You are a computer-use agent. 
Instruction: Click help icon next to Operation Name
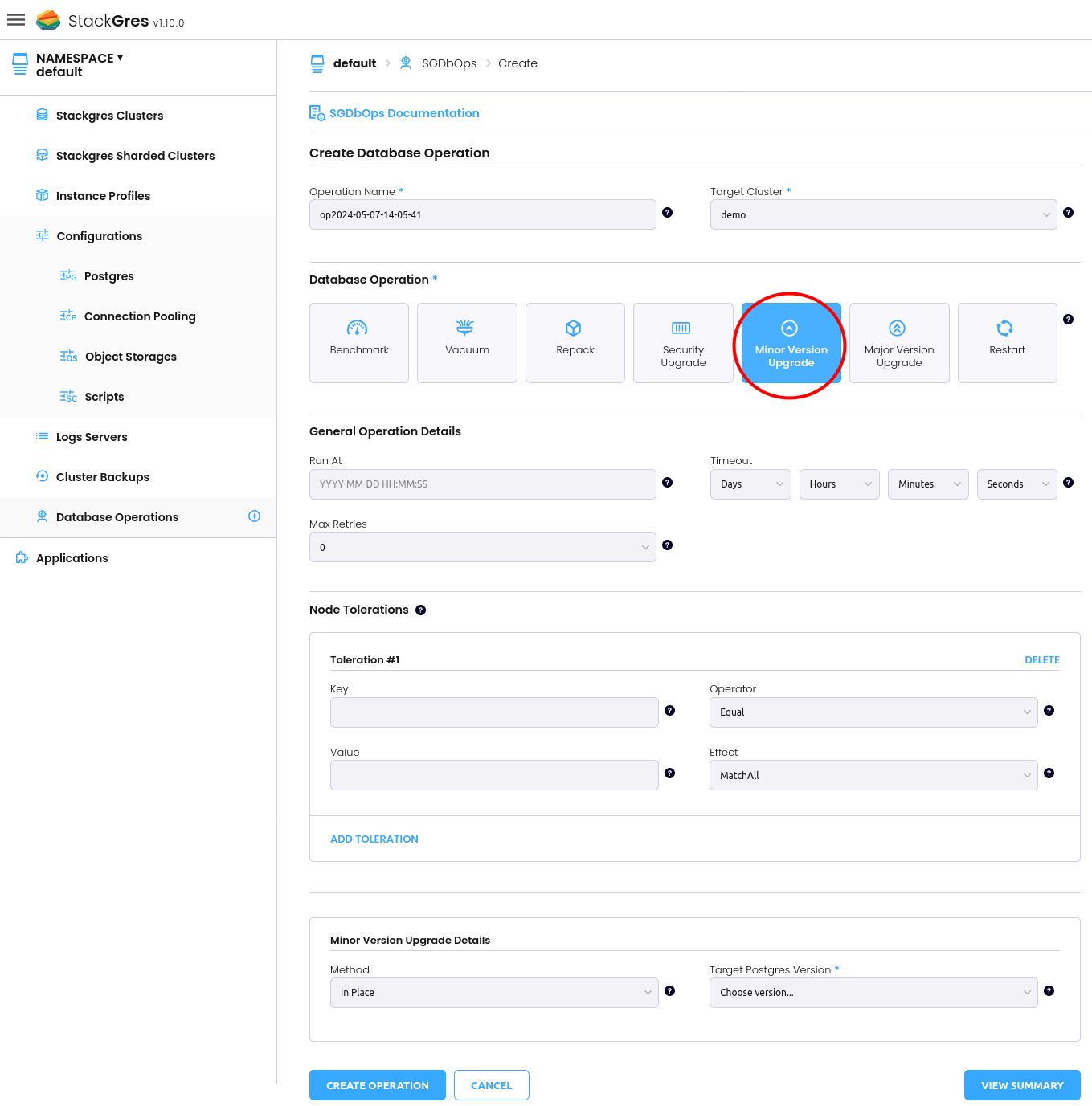(x=667, y=213)
